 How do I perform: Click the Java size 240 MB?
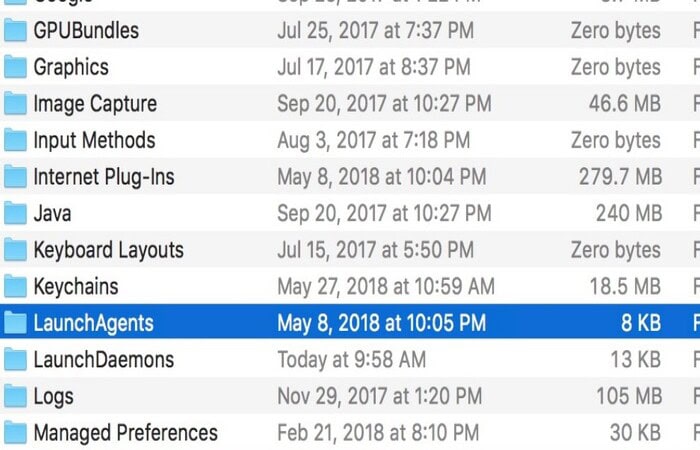click(629, 213)
